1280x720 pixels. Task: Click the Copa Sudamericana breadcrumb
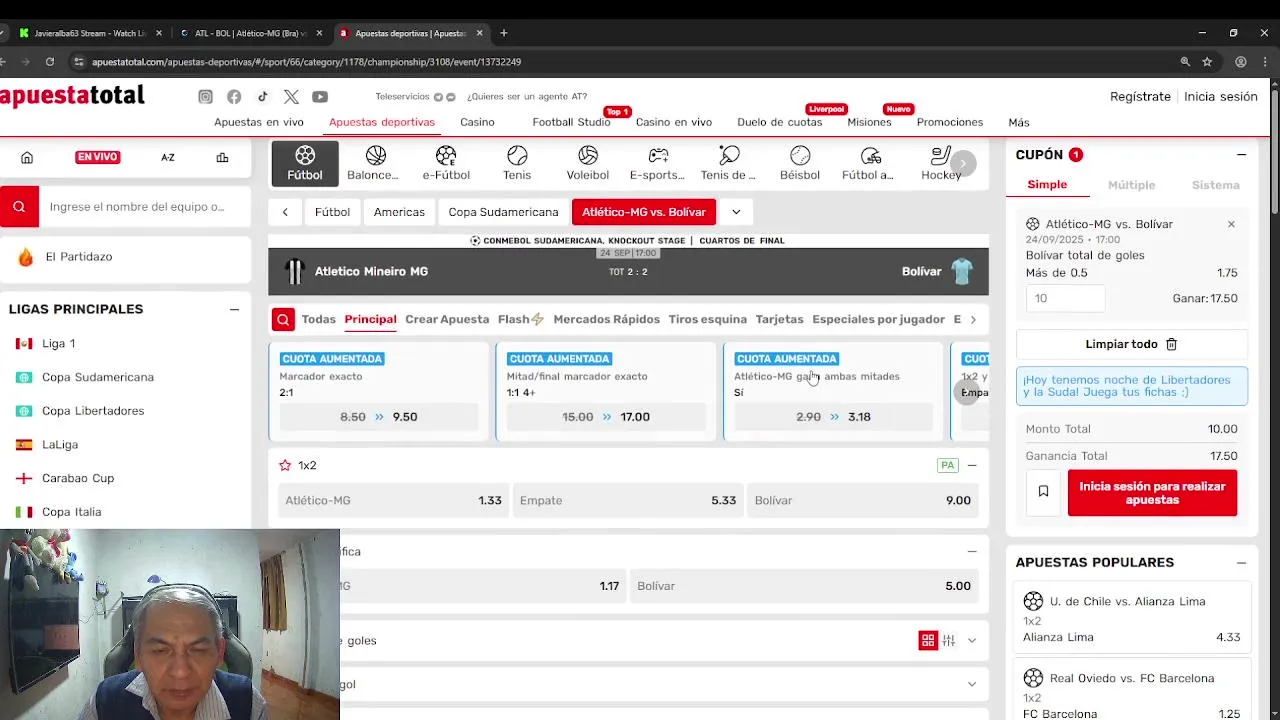point(503,212)
